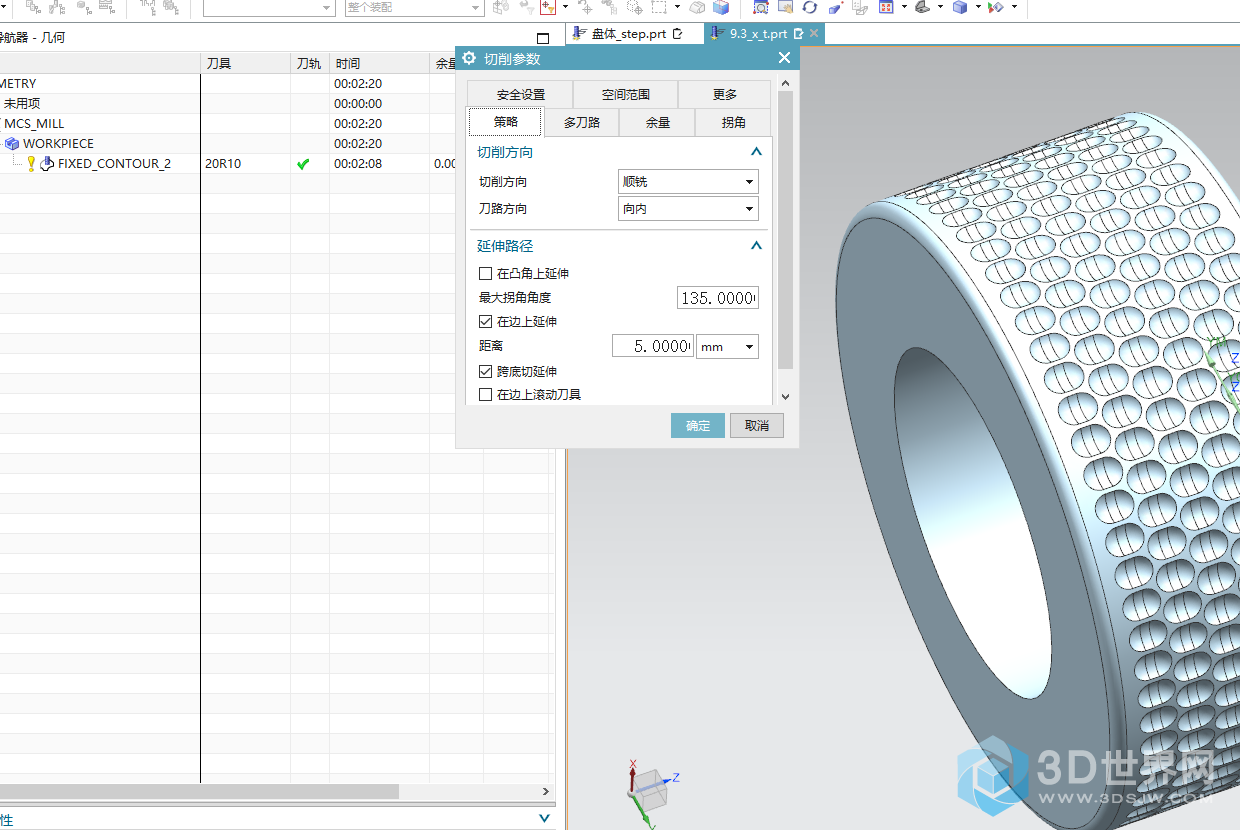Open the mm unit dropdown
This screenshot has width=1240, height=830.
coord(727,347)
